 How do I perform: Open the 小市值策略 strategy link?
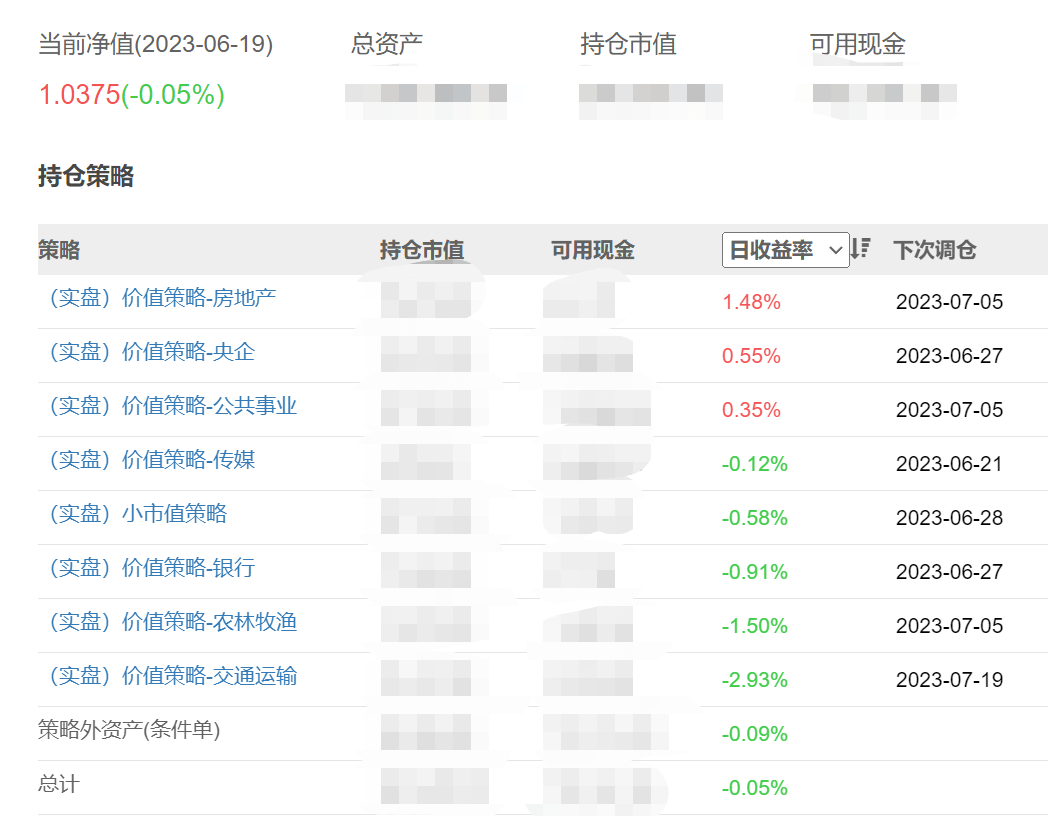[138, 514]
